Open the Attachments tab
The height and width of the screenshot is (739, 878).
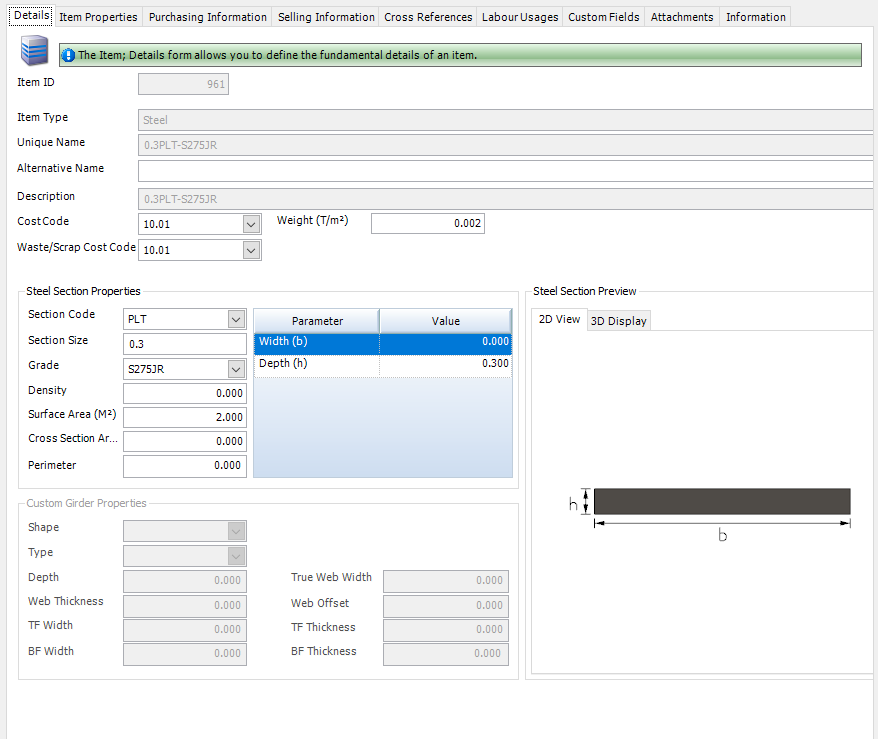coord(682,17)
